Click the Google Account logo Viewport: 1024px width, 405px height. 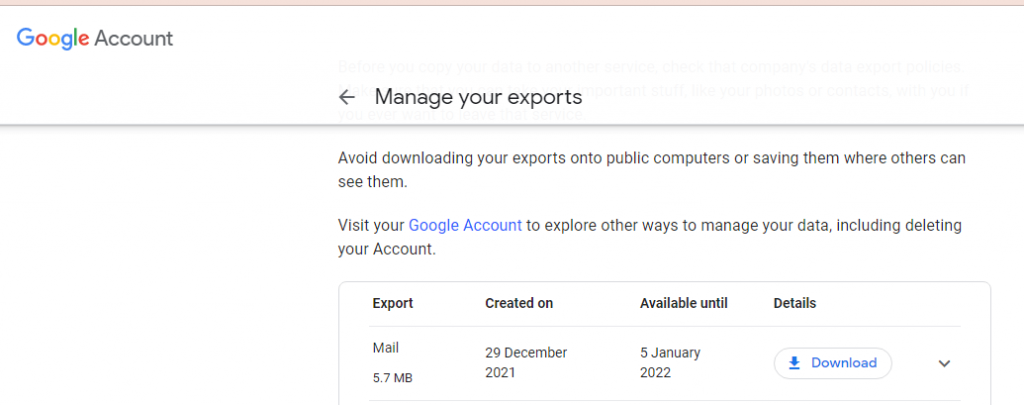click(95, 39)
